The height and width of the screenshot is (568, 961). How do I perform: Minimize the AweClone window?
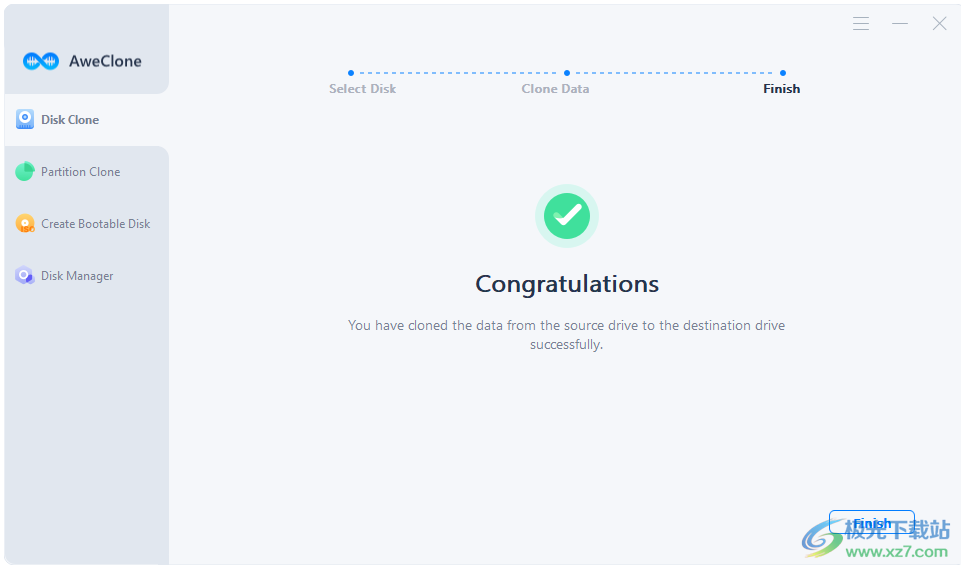click(900, 23)
